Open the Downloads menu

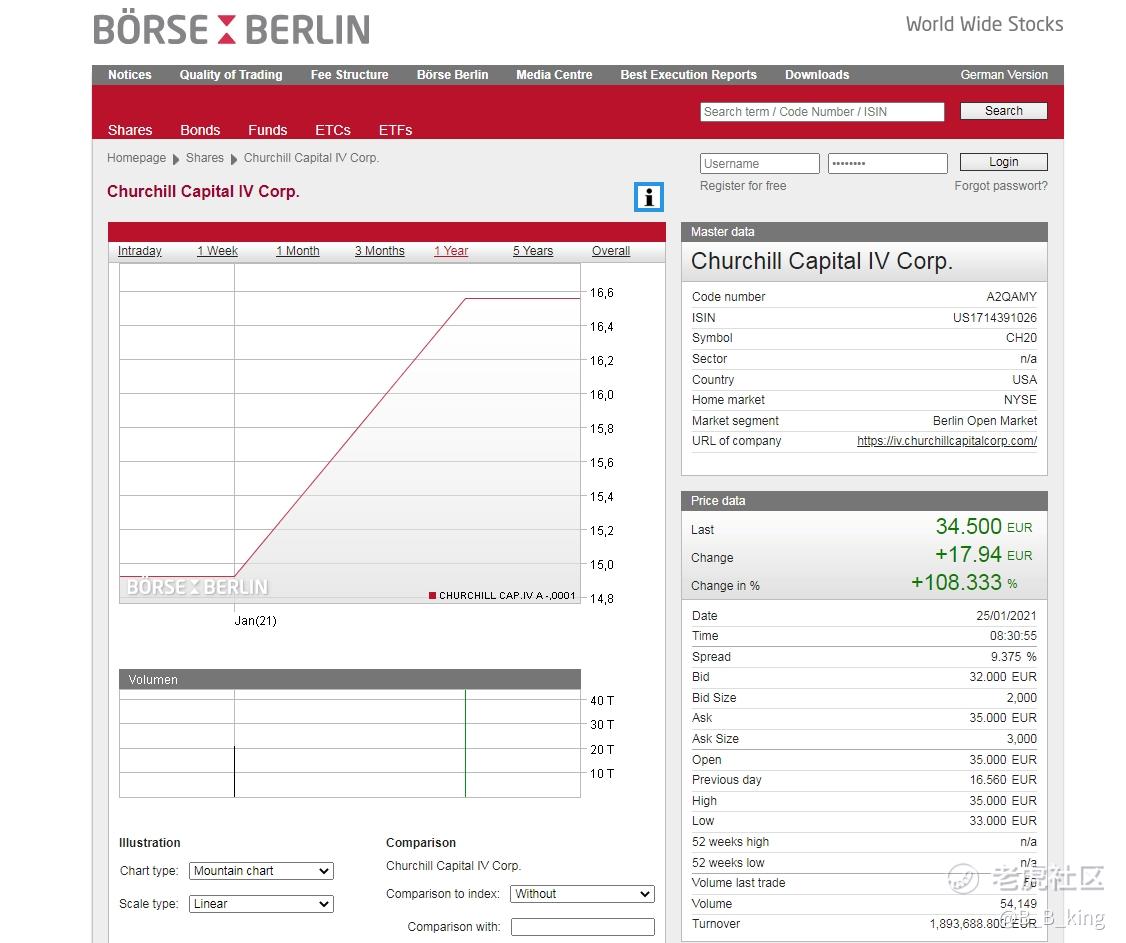817,75
